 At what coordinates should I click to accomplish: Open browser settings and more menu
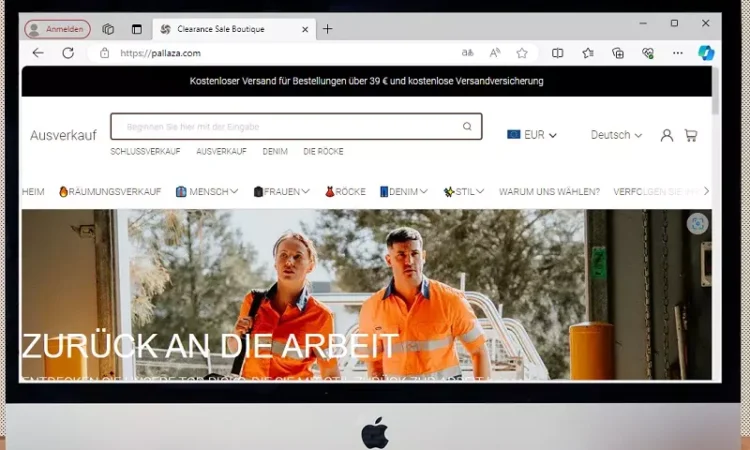[x=678, y=53]
